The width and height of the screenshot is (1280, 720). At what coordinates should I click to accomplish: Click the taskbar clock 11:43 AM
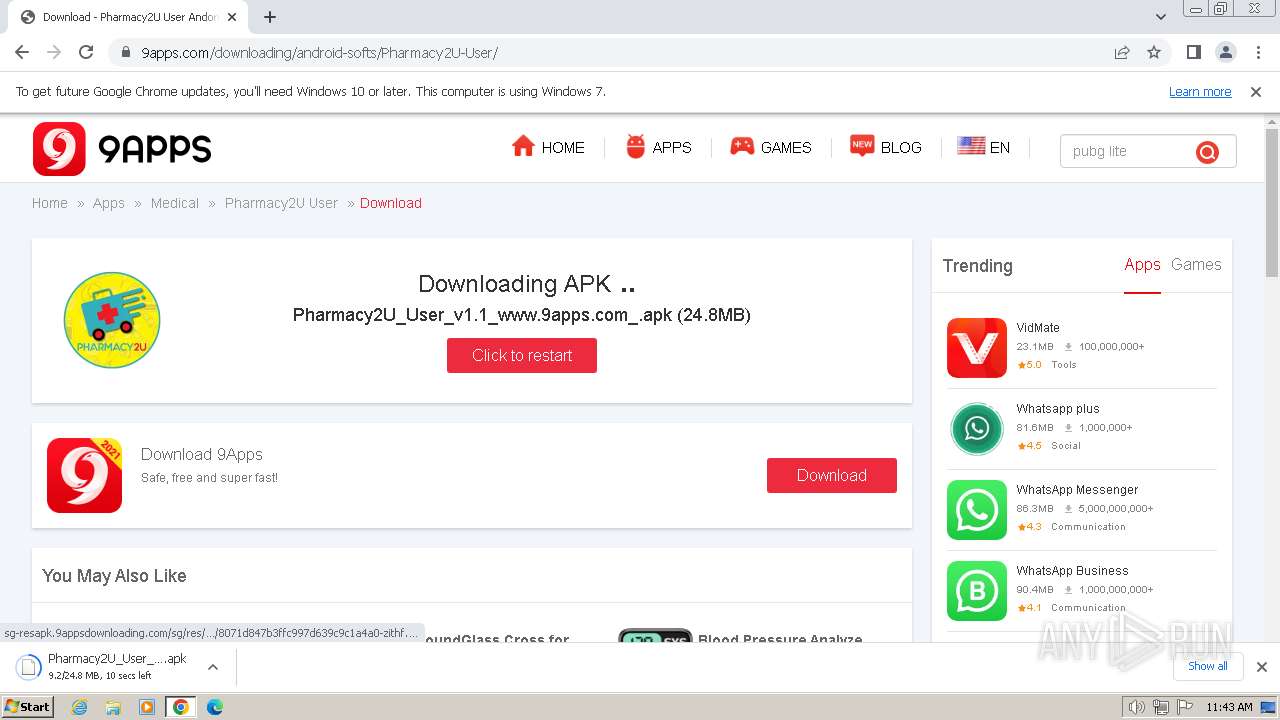1229,707
